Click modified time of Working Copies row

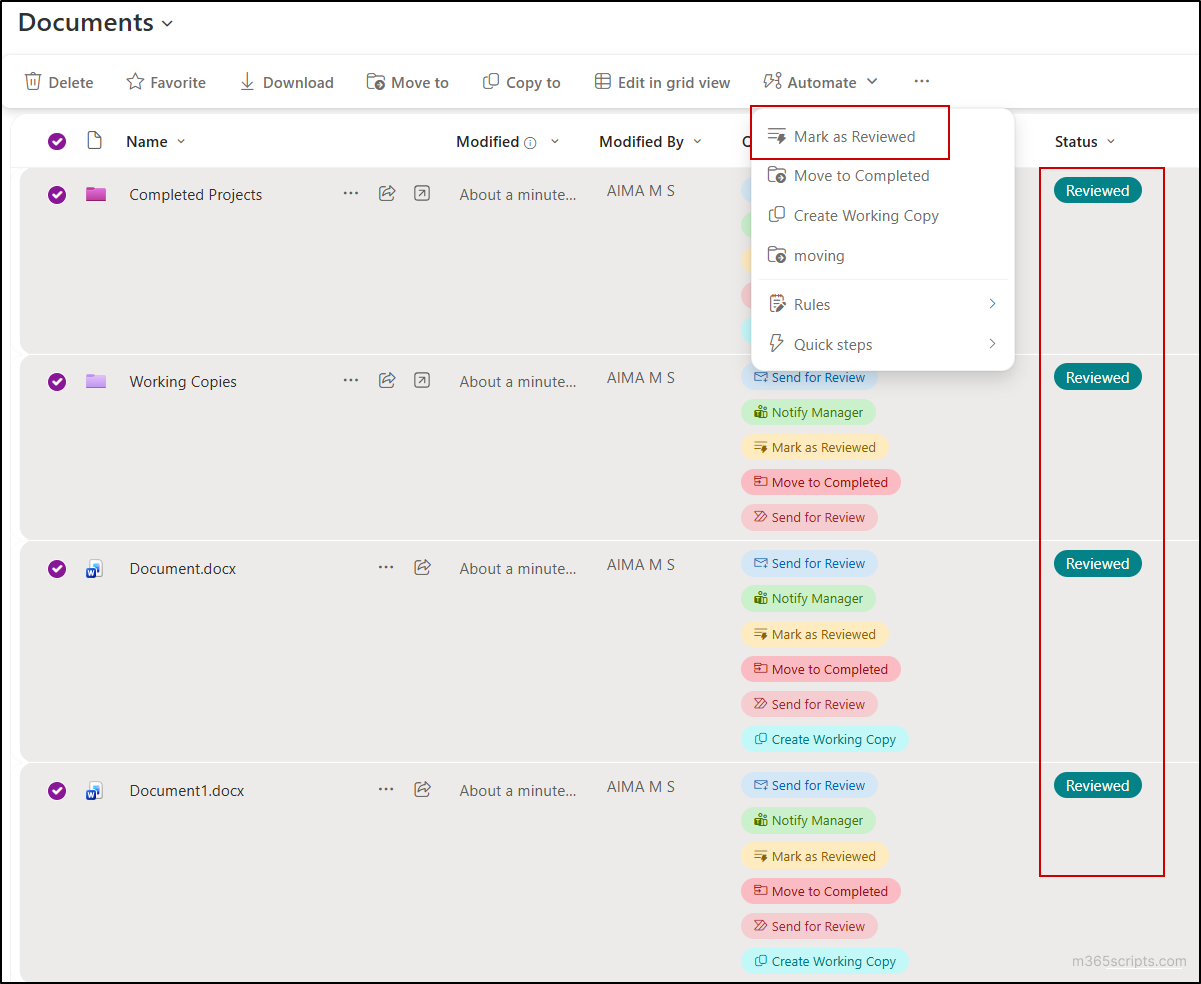518,381
